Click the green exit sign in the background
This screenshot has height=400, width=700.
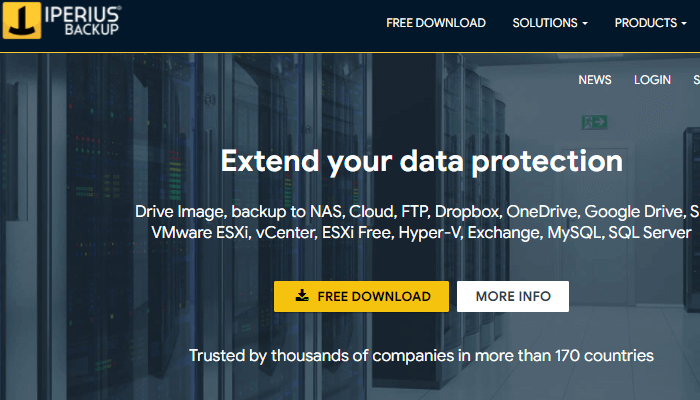click(x=595, y=121)
